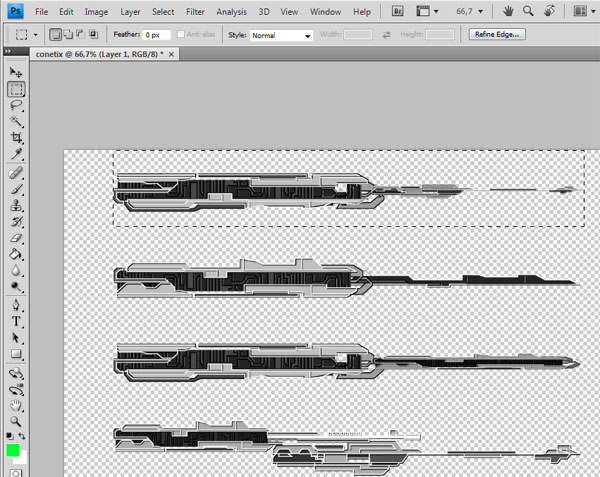
Task: Select the Zoom tool in toolbox
Action: pos(16,421)
